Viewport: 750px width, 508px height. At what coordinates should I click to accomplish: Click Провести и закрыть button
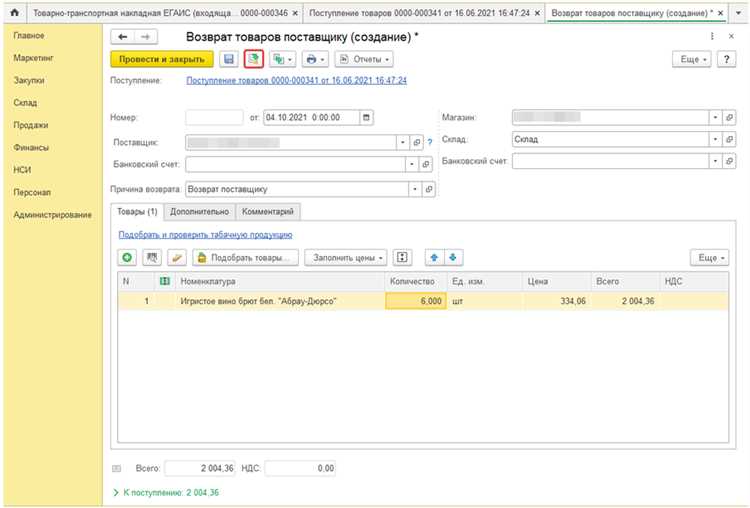coord(162,59)
